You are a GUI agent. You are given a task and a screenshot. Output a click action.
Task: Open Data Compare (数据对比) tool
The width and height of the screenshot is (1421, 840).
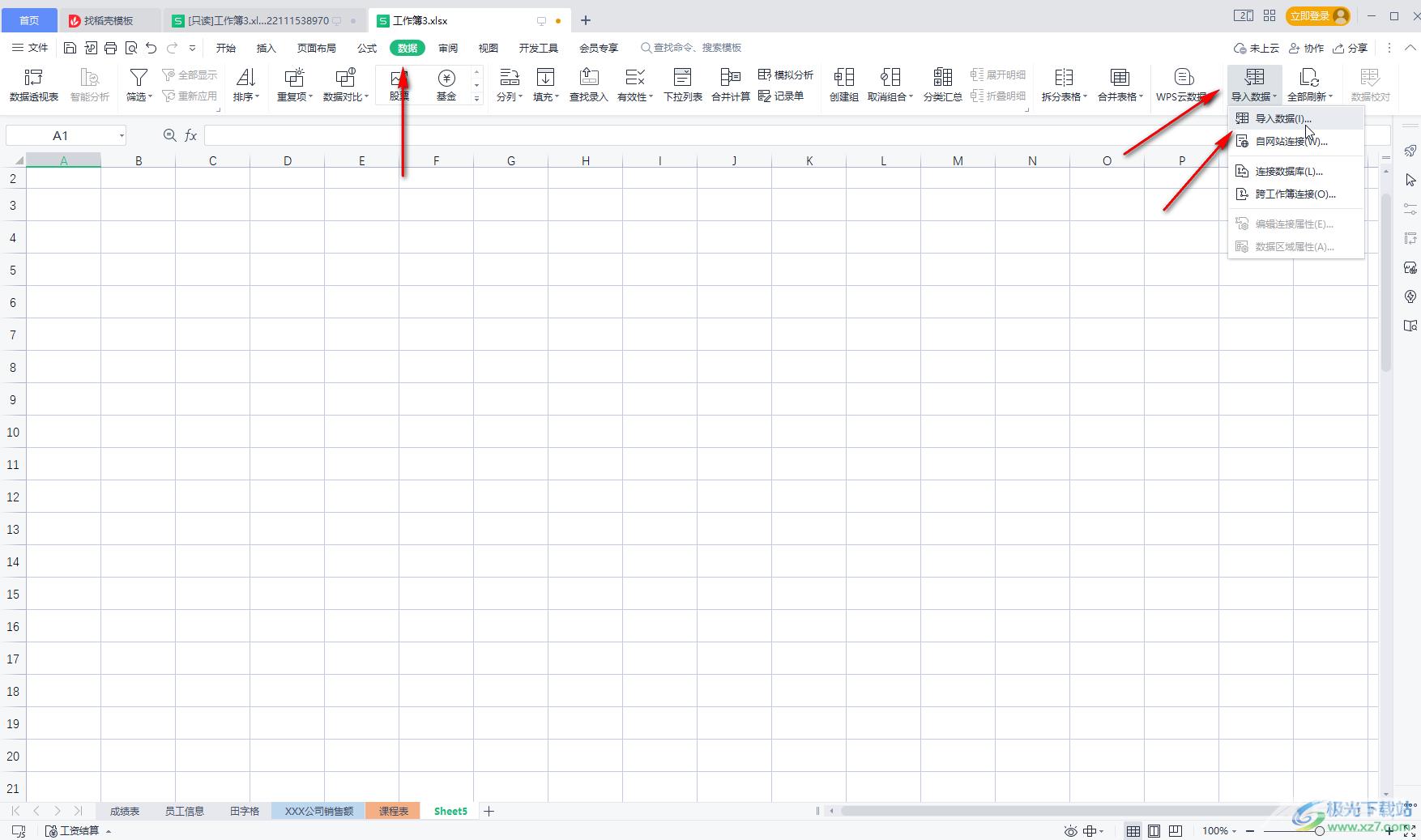[345, 85]
